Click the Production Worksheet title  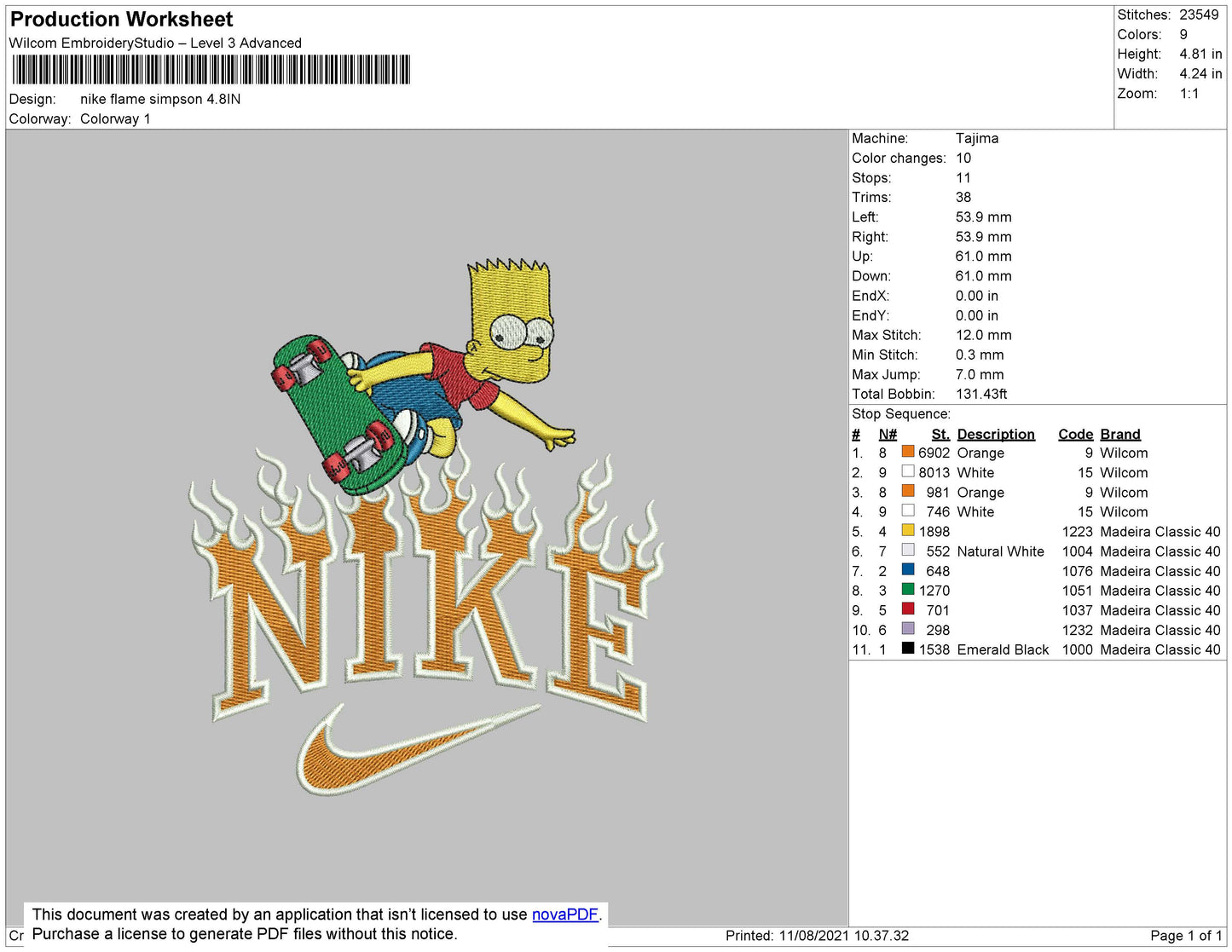(121, 20)
